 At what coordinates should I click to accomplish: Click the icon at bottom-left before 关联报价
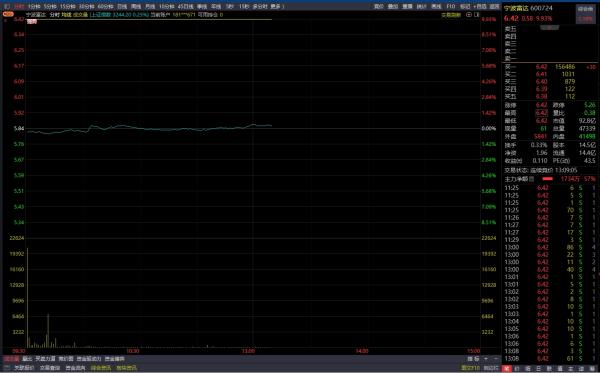(x=8, y=368)
